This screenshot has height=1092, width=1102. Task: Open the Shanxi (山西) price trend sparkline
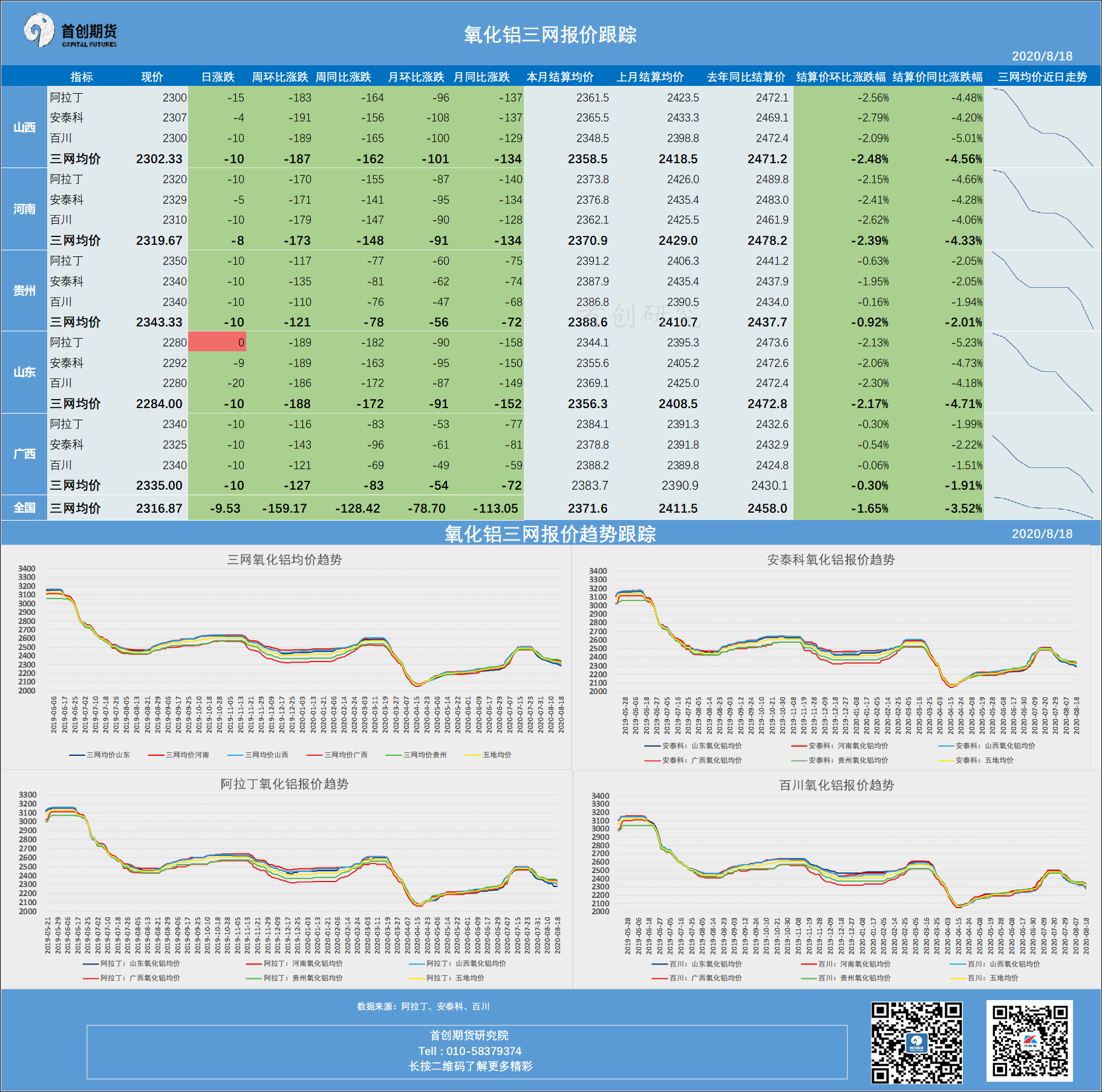click(x=1042, y=127)
